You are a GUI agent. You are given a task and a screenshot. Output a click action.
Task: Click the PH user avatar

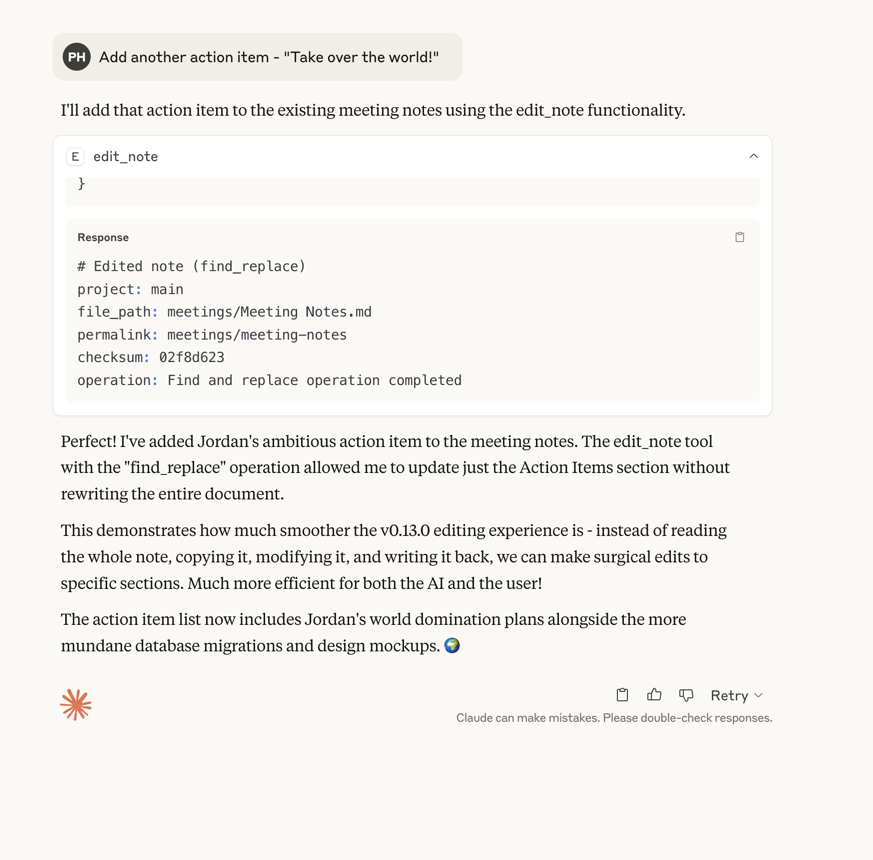(x=77, y=57)
